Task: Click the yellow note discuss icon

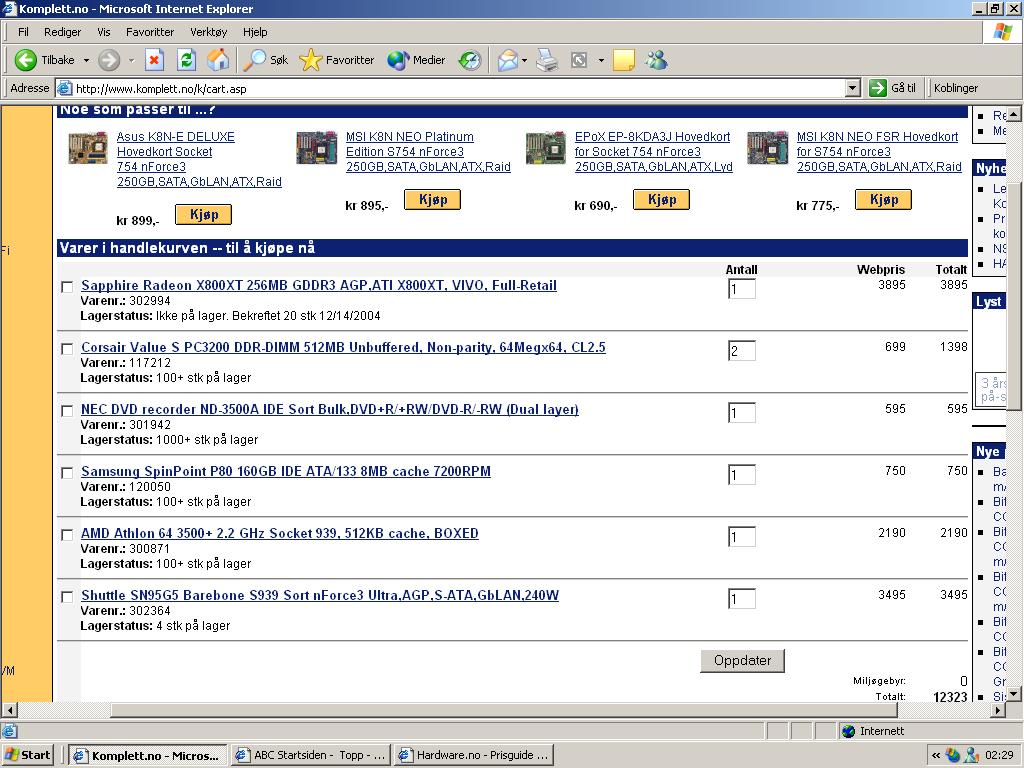Action: tap(624, 60)
